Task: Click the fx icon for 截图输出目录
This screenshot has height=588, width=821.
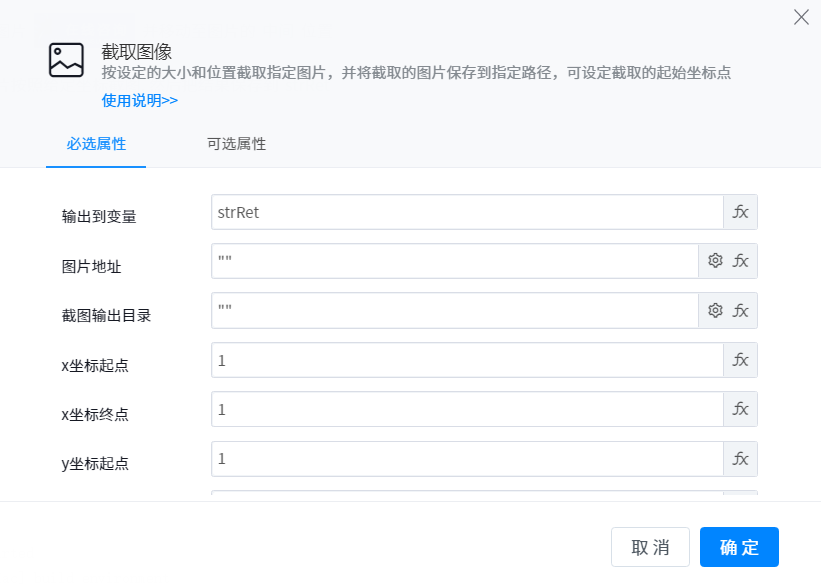Action: [741, 311]
